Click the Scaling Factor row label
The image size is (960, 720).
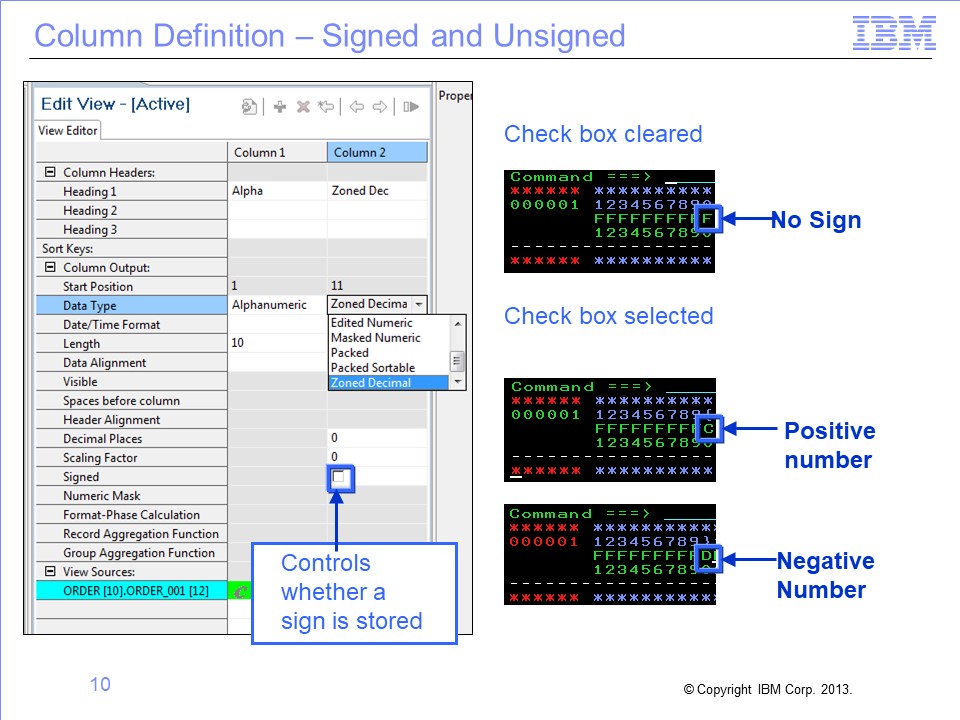(x=132, y=457)
